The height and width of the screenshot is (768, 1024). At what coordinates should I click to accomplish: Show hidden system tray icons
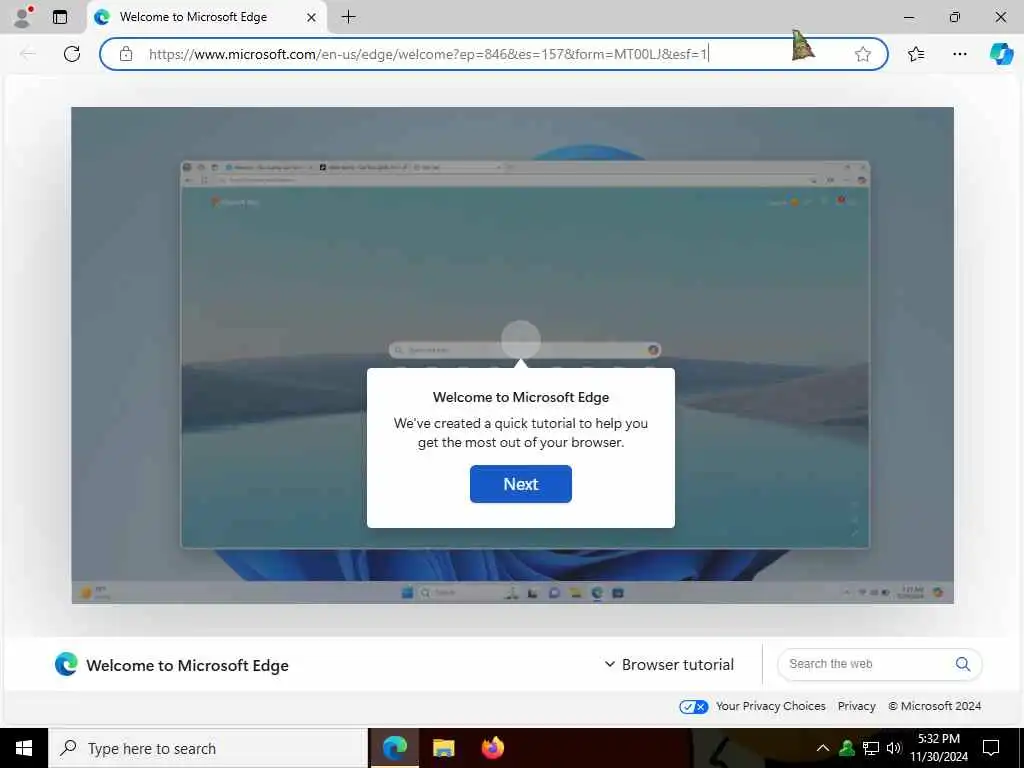[x=823, y=748]
